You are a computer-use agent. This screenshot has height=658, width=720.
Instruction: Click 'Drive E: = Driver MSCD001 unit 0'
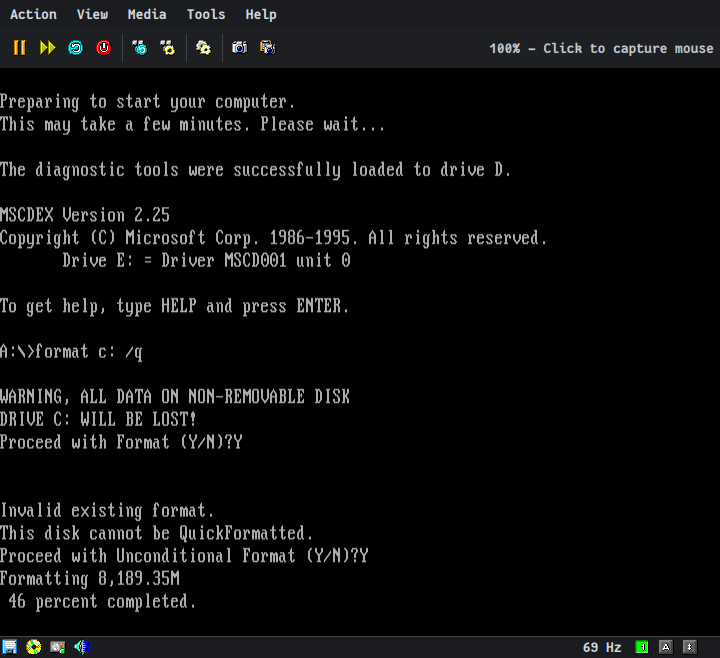[x=207, y=261]
